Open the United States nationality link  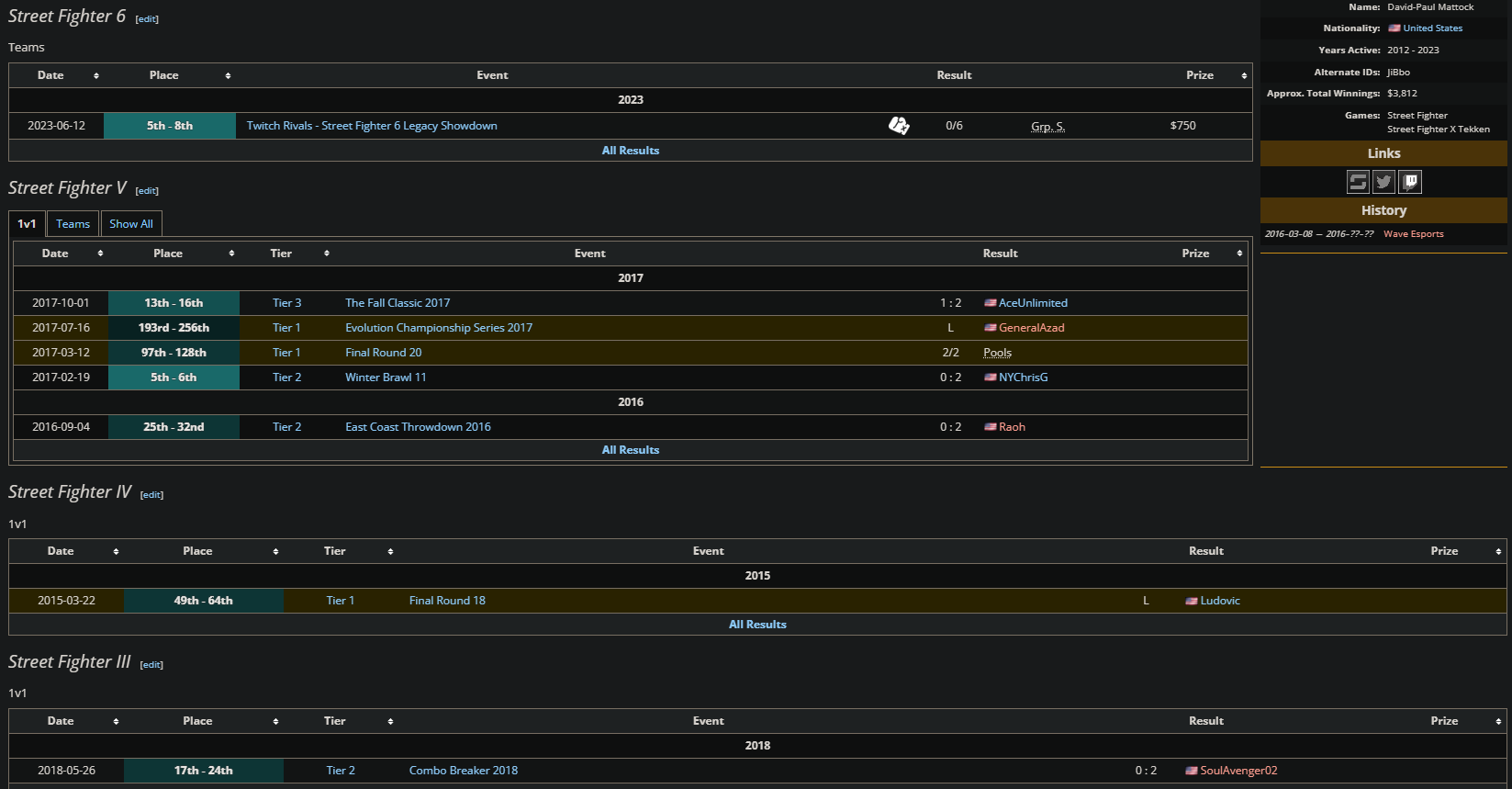1433,28
